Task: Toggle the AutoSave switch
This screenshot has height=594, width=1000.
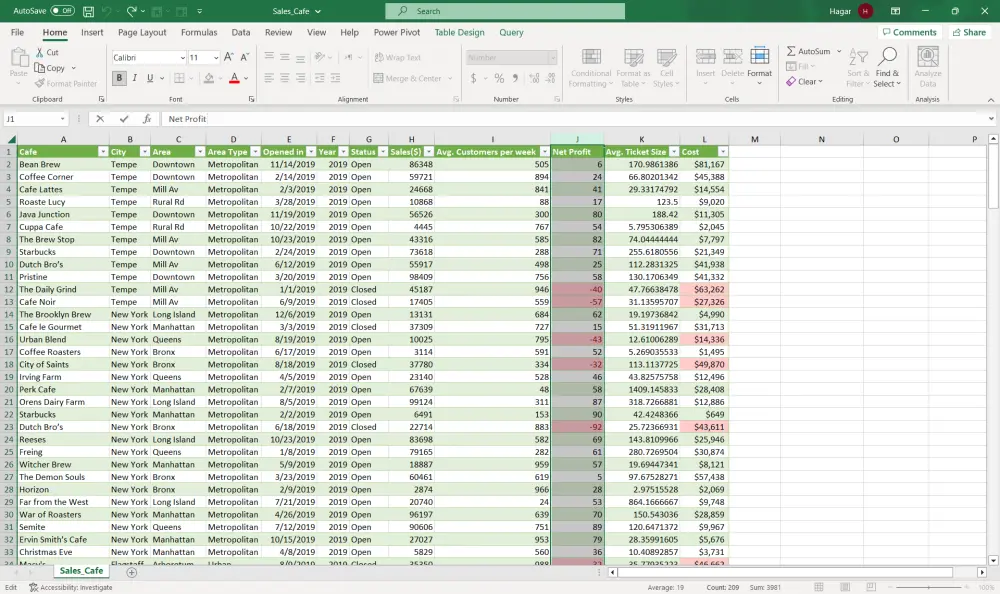Action: tap(62, 11)
